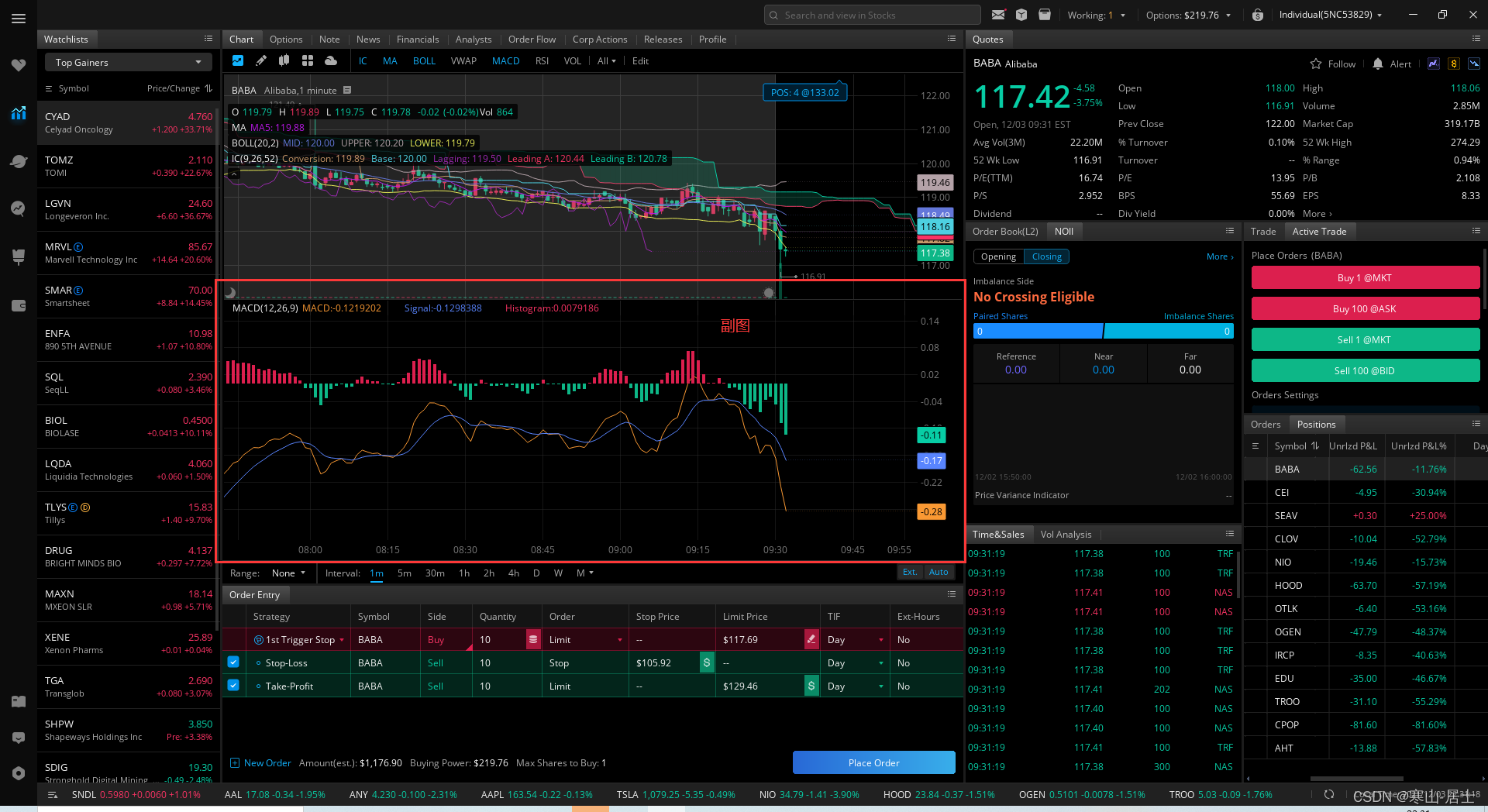Image resolution: width=1488 pixels, height=812 pixels.
Task: Click the Positions panel horizontal scrollbar
Action: (1356, 779)
